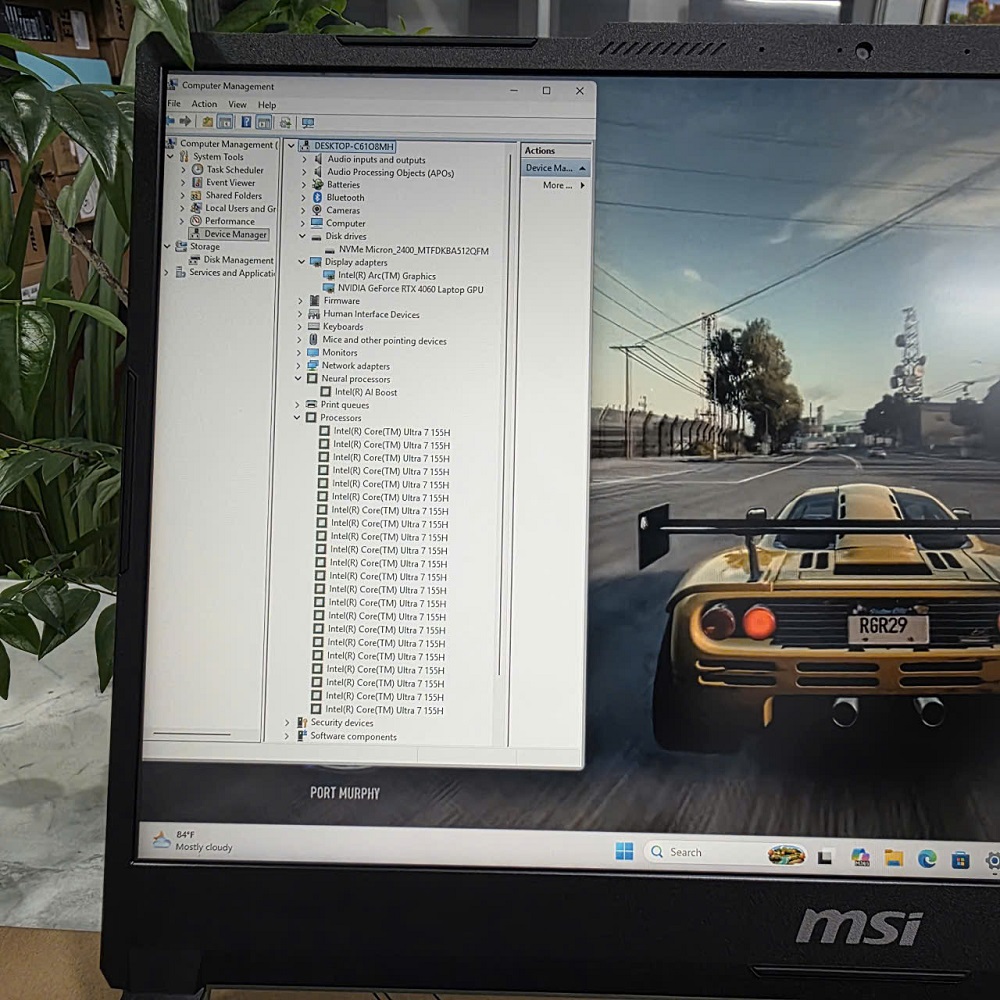This screenshot has width=1000, height=1000.
Task: Click the monitor icon in the toolbar
Action: (x=308, y=123)
